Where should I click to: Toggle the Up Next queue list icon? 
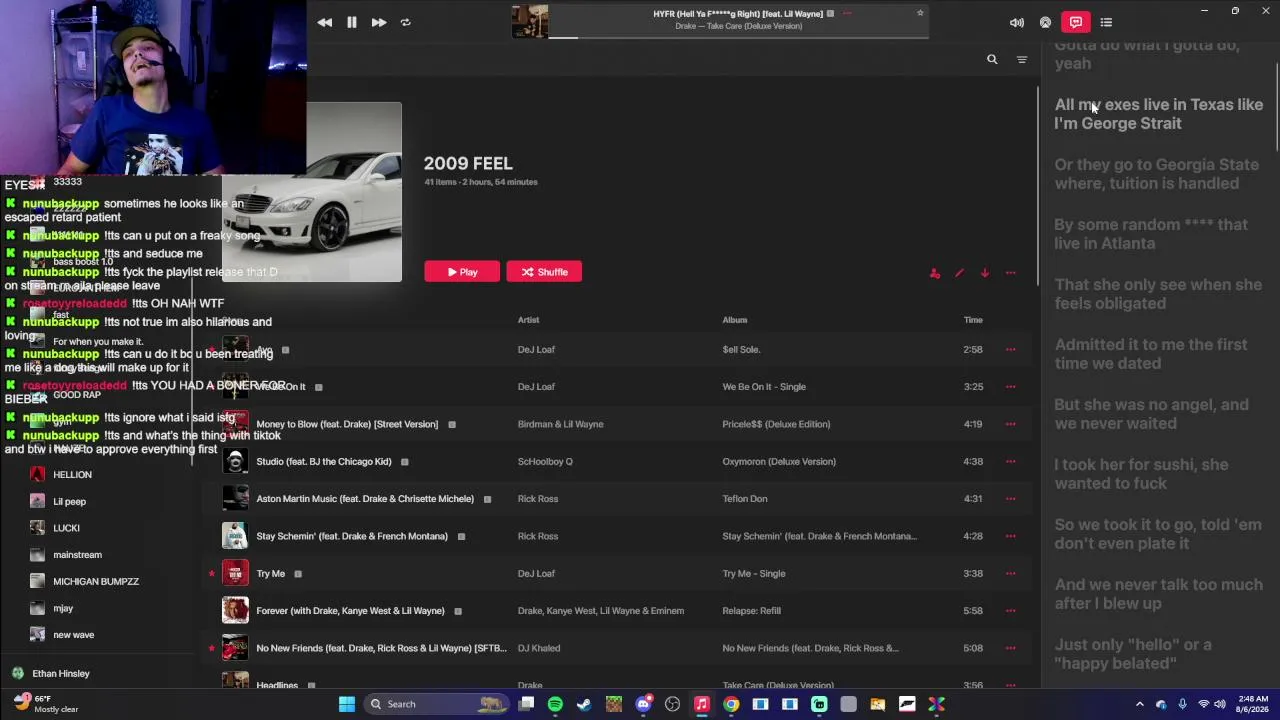pyautogui.click(x=1106, y=22)
